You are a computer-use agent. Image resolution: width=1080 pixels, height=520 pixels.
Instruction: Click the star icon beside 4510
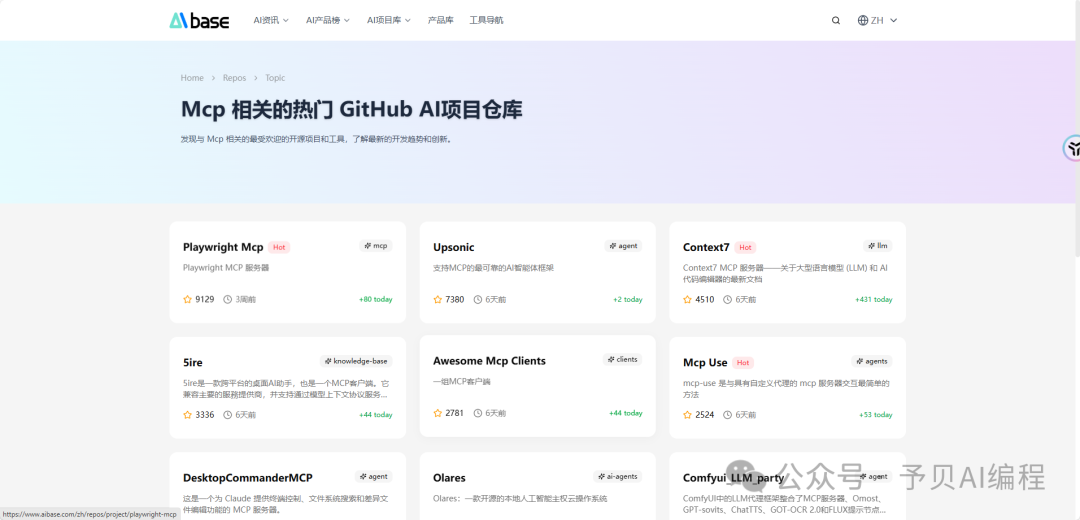point(687,300)
